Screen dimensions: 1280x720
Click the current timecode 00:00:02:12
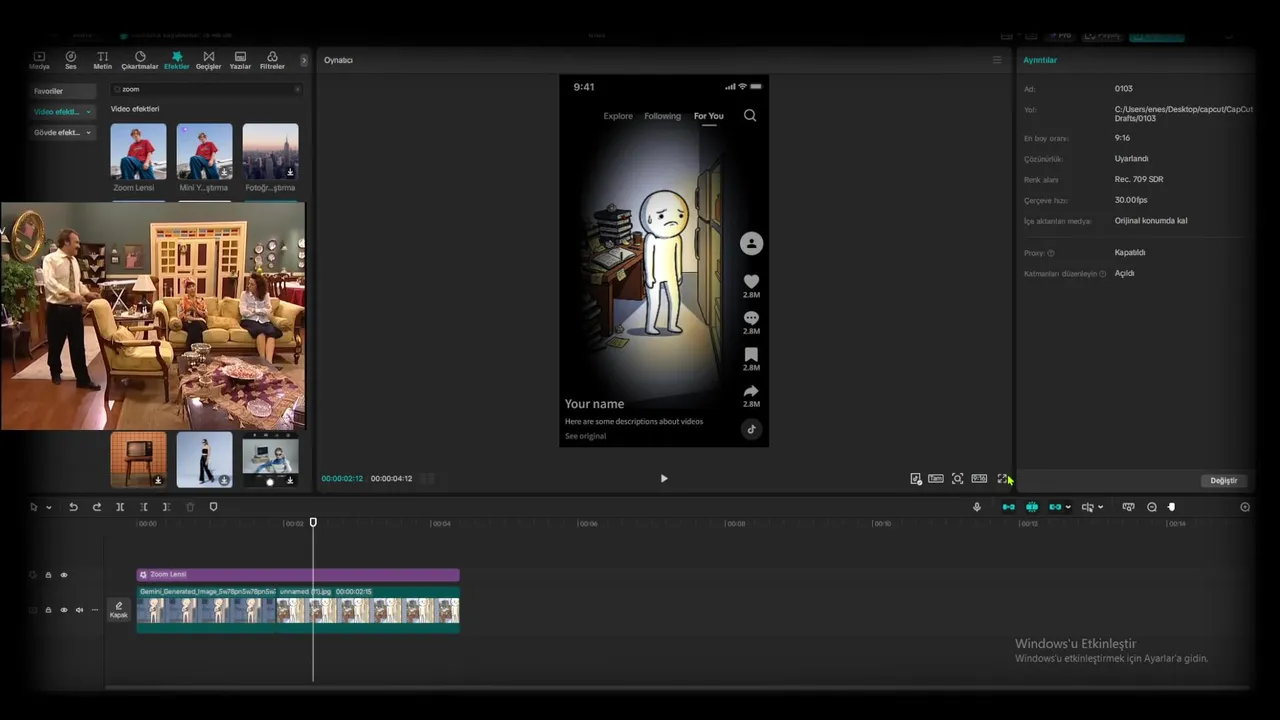[x=342, y=479]
